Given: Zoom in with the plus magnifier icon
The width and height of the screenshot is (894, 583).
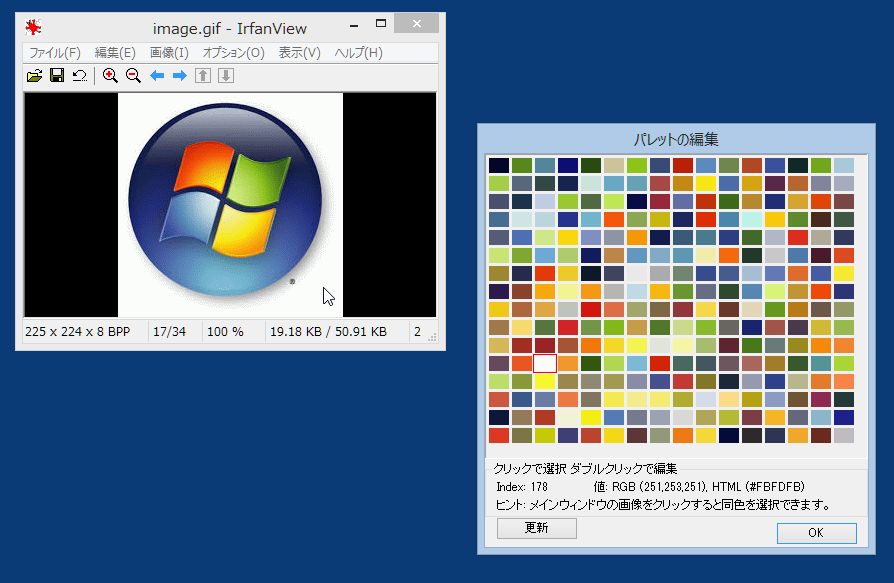Looking at the screenshot, I should coord(110,76).
